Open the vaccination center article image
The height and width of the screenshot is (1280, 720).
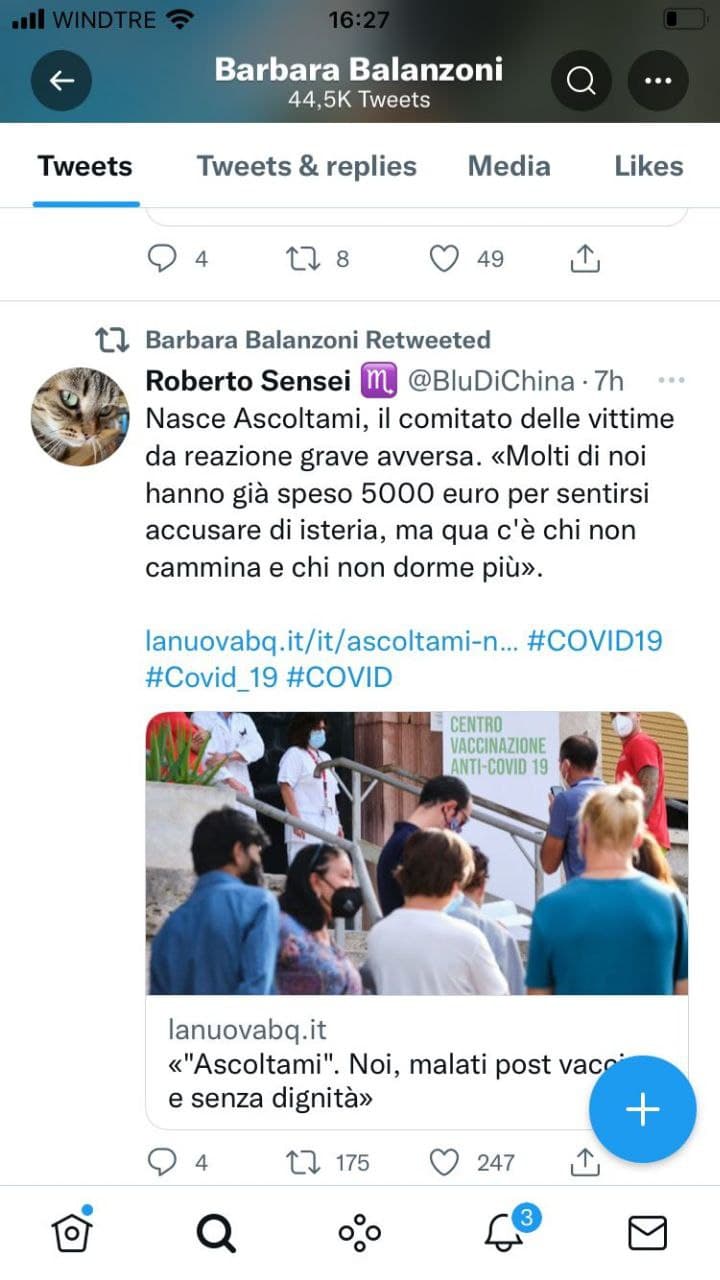pyautogui.click(x=417, y=853)
